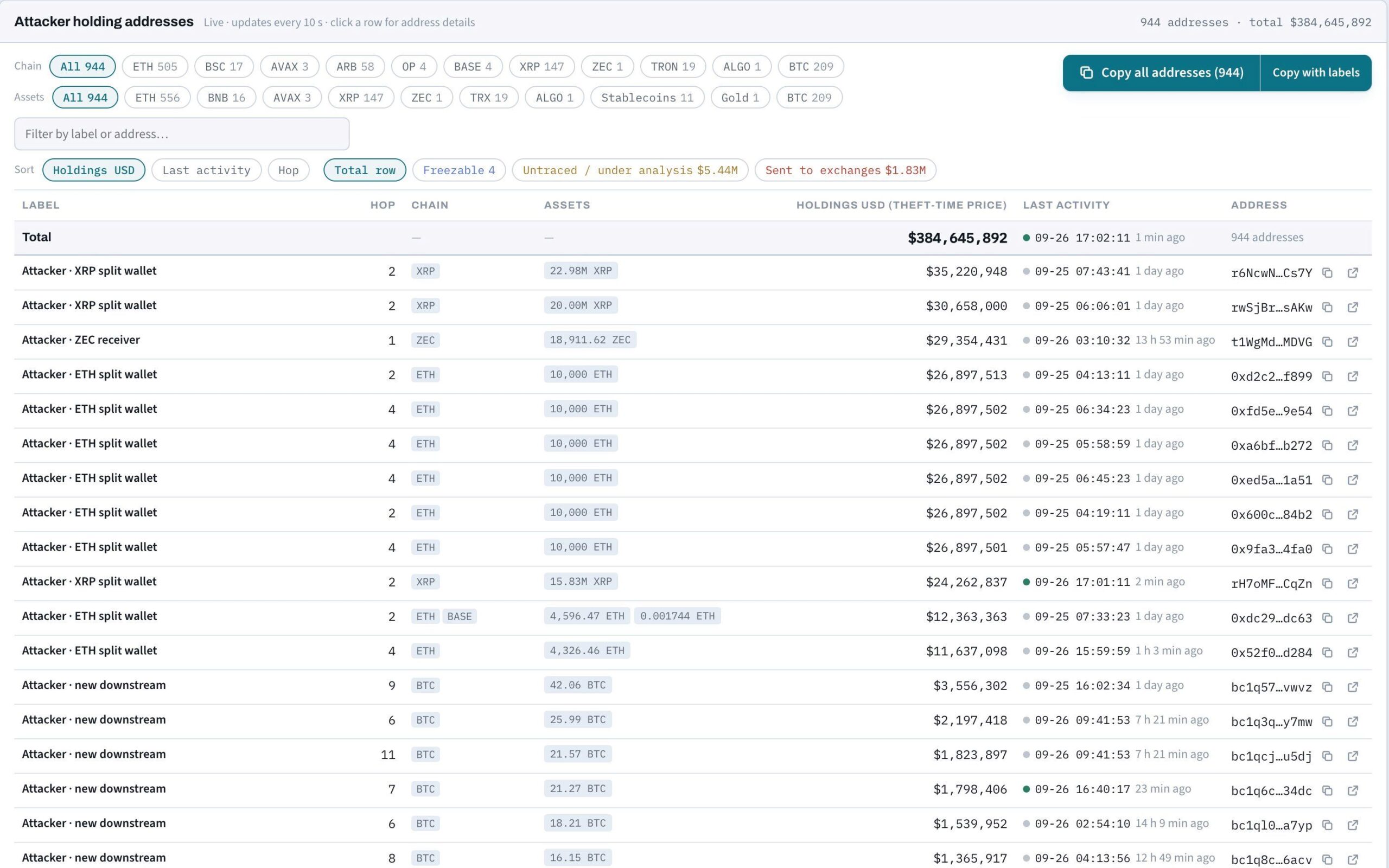Toggle Sent to exchanges filter

point(845,170)
